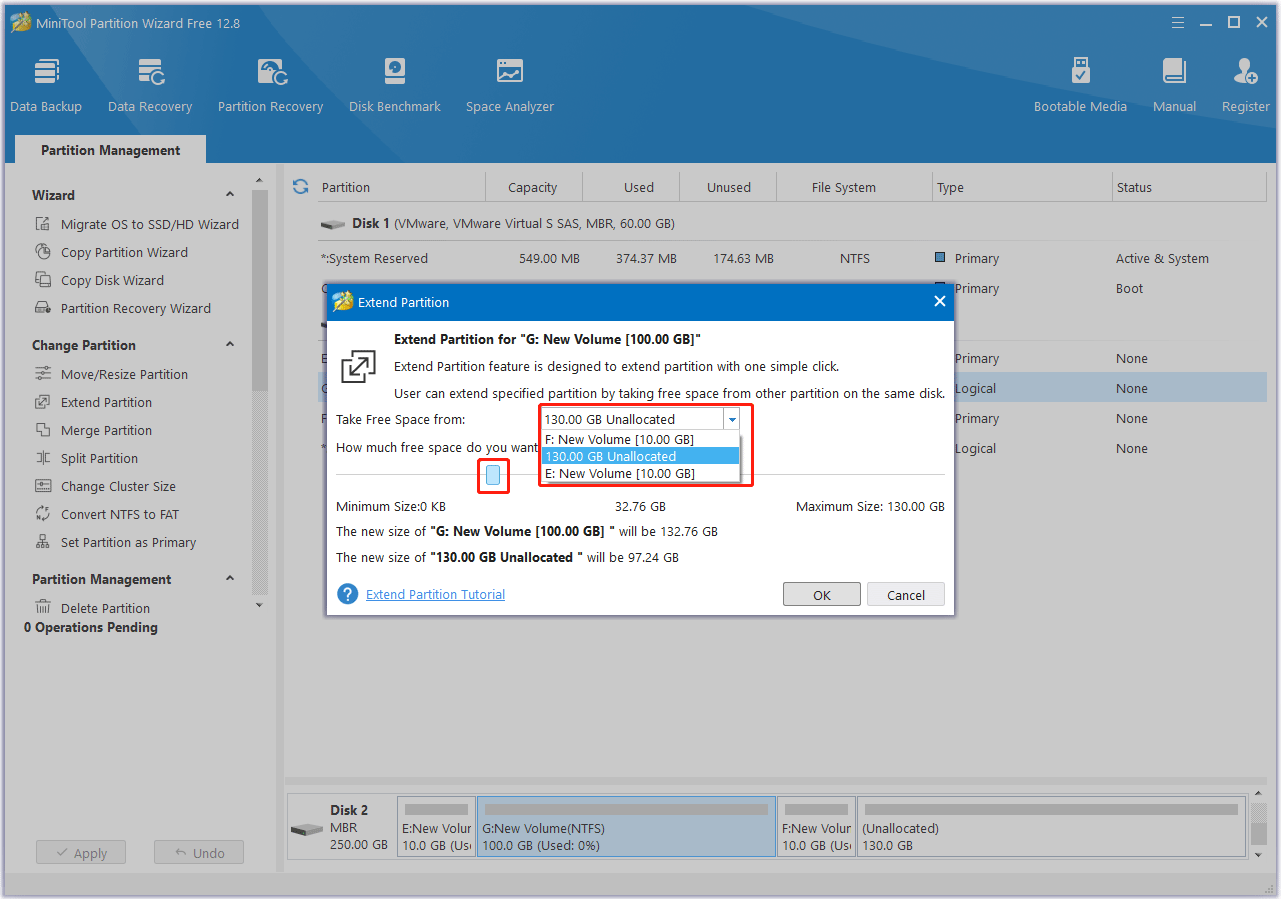The height and width of the screenshot is (899, 1281).
Task: Click the free space slider handle
Action: [x=493, y=475]
